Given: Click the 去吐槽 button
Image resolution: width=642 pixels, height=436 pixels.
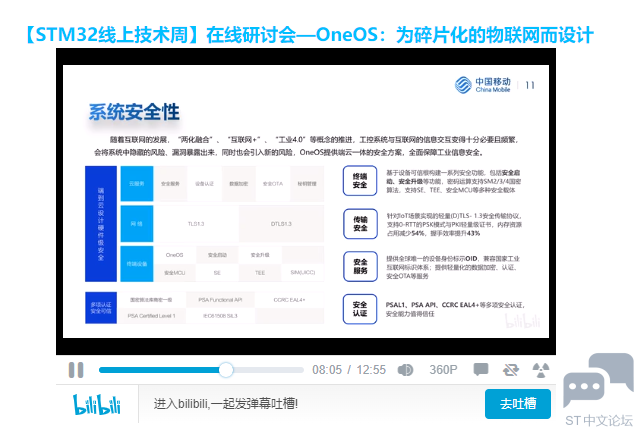Looking at the screenshot, I should tap(518, 404).
